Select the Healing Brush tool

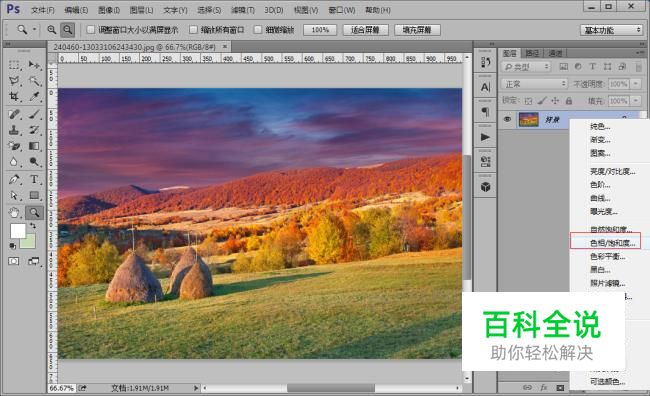point(14,114)
